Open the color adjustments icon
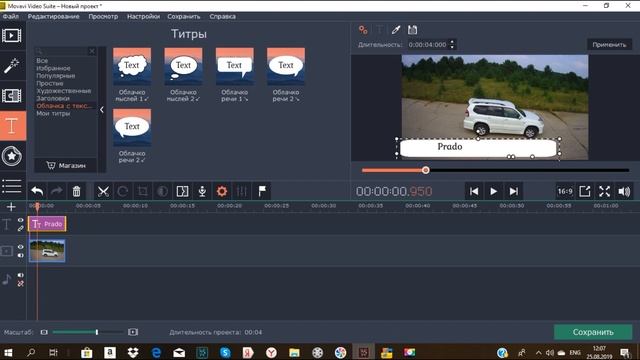The height and width of the screenshot is (360, 640). point(162,191)
